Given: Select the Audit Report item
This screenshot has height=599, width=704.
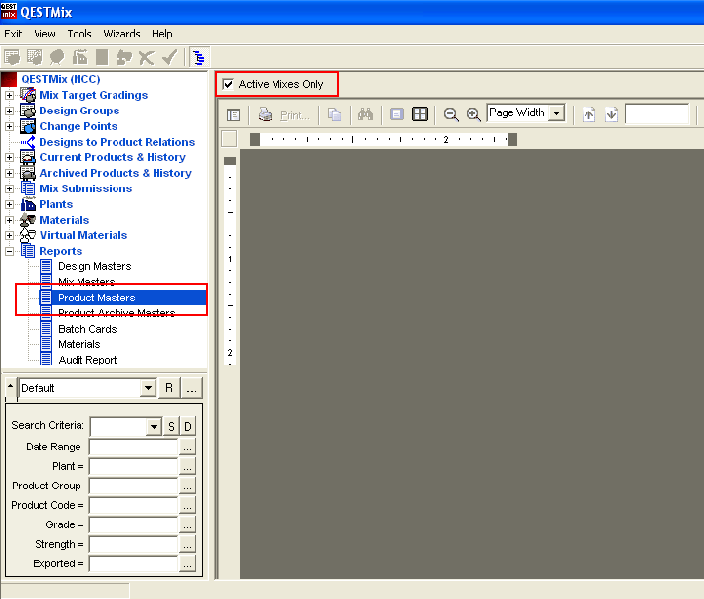Looking at the screenshot, I should (x=88, y=360).
